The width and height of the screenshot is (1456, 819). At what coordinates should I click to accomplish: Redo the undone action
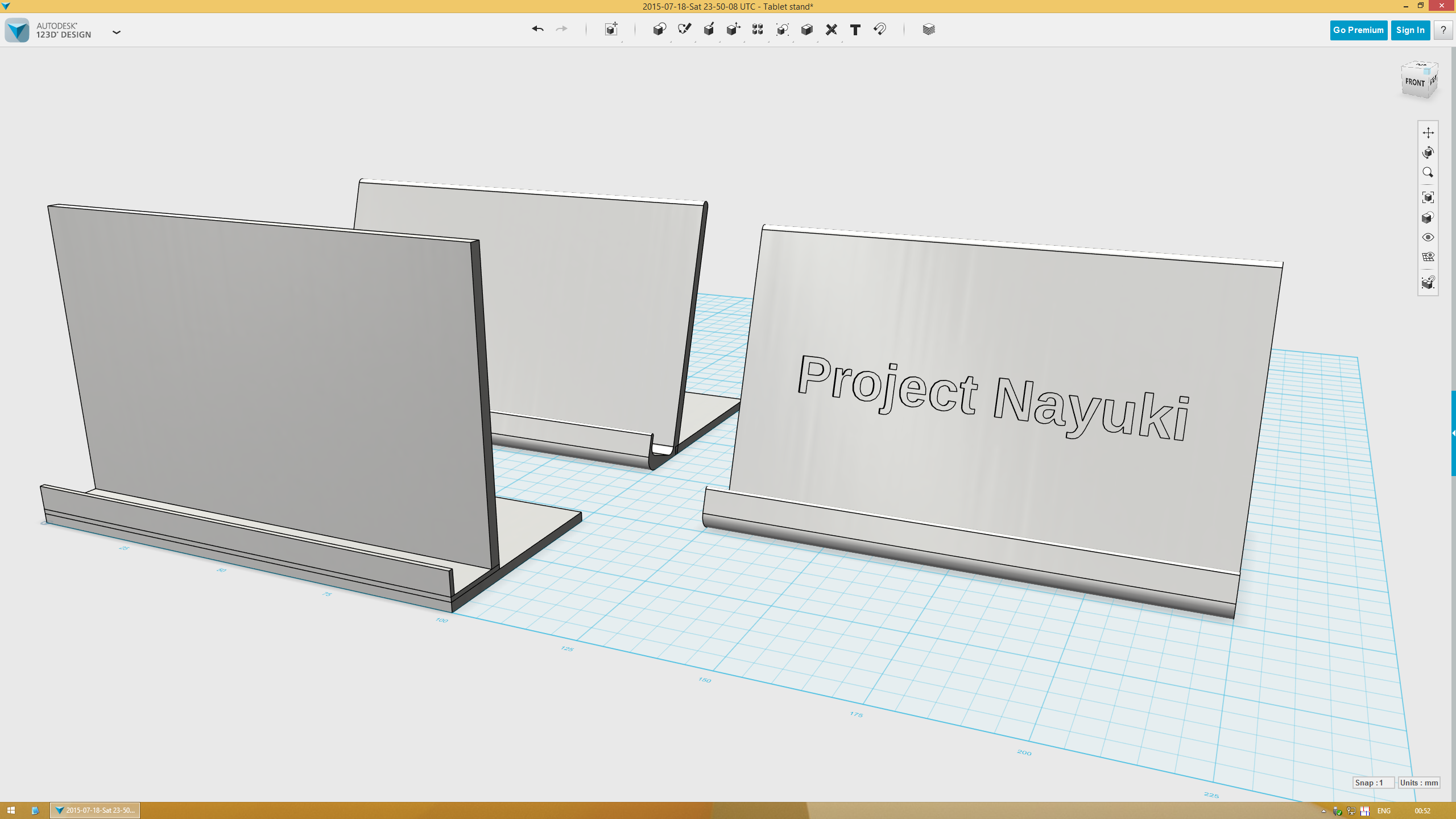coord(561,29)
